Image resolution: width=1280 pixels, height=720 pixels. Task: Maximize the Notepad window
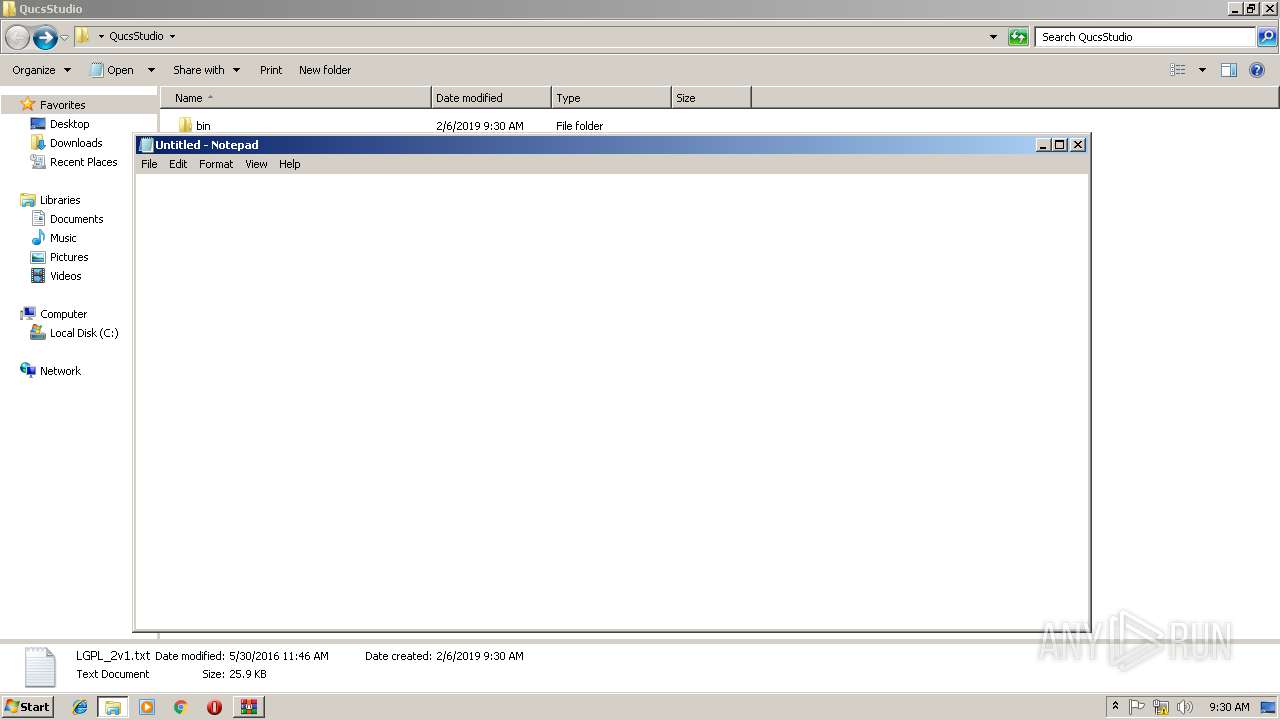coord(1060,145)
